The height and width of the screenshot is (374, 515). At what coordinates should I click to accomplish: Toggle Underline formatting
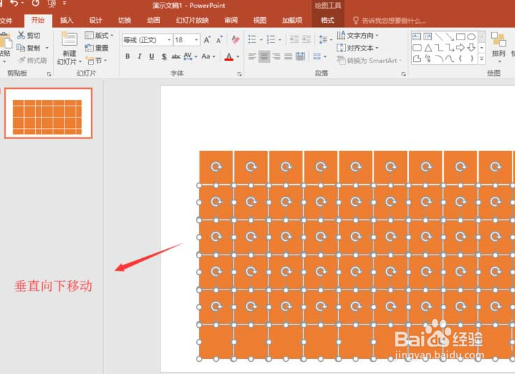tap(152, 56)
